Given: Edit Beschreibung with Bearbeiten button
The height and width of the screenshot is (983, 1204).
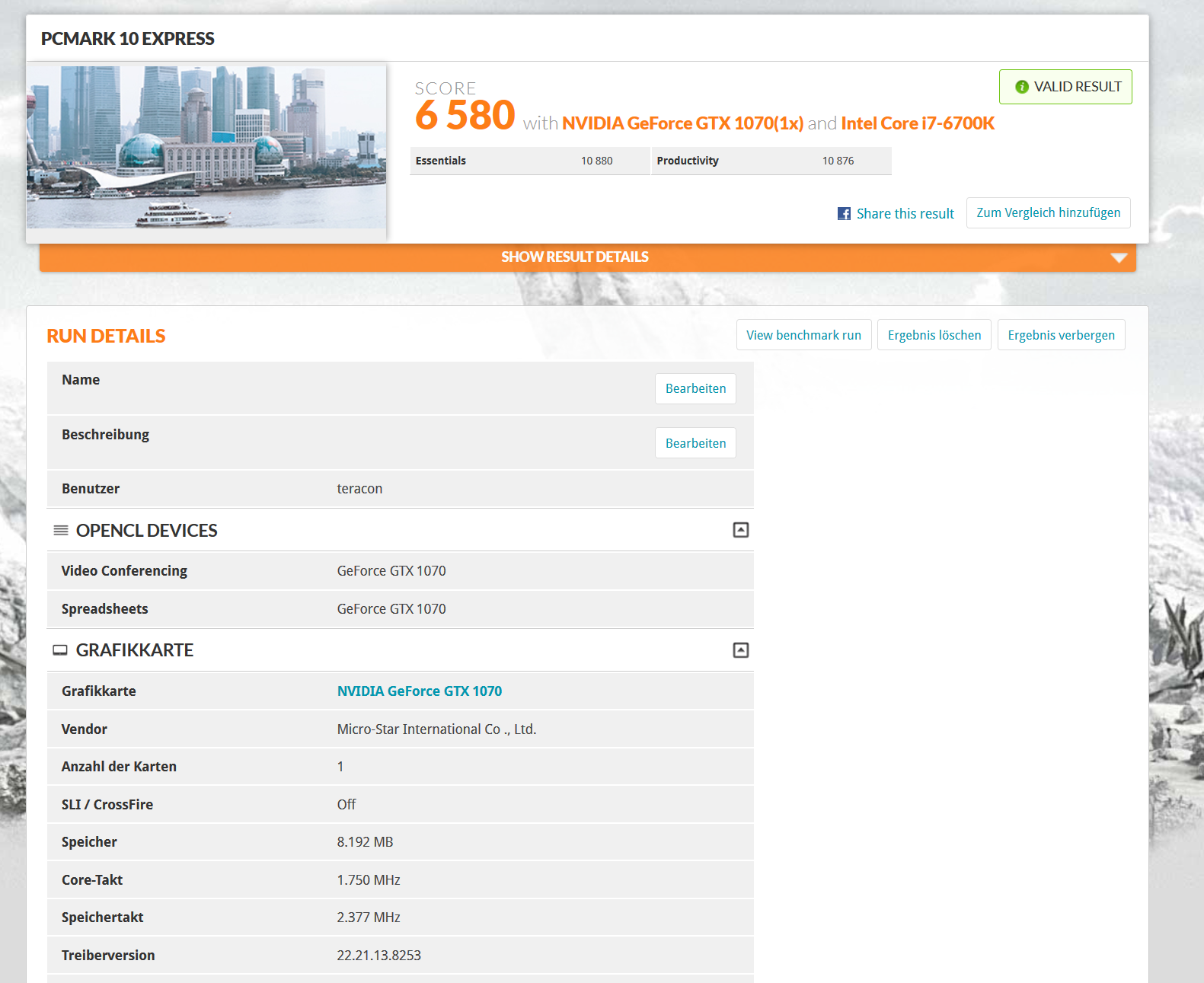Looking at the screenshot, I should (x=695, y=443).
